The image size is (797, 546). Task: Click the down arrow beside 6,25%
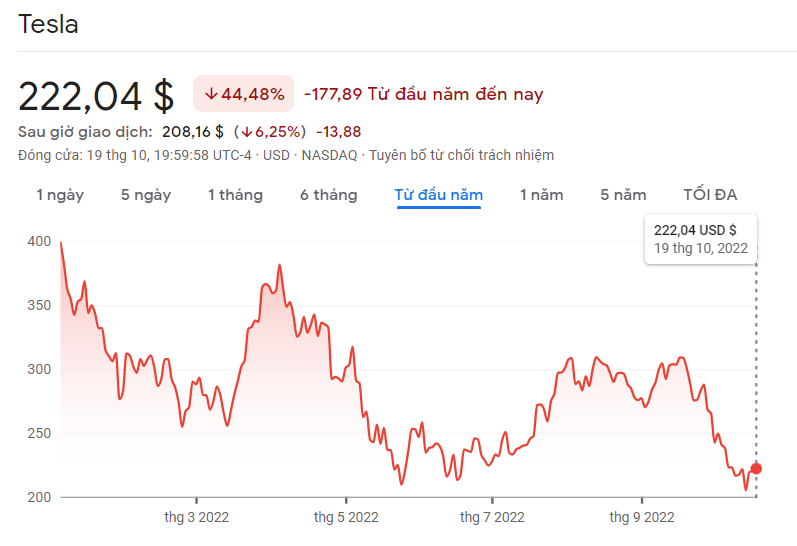(246, 132)
